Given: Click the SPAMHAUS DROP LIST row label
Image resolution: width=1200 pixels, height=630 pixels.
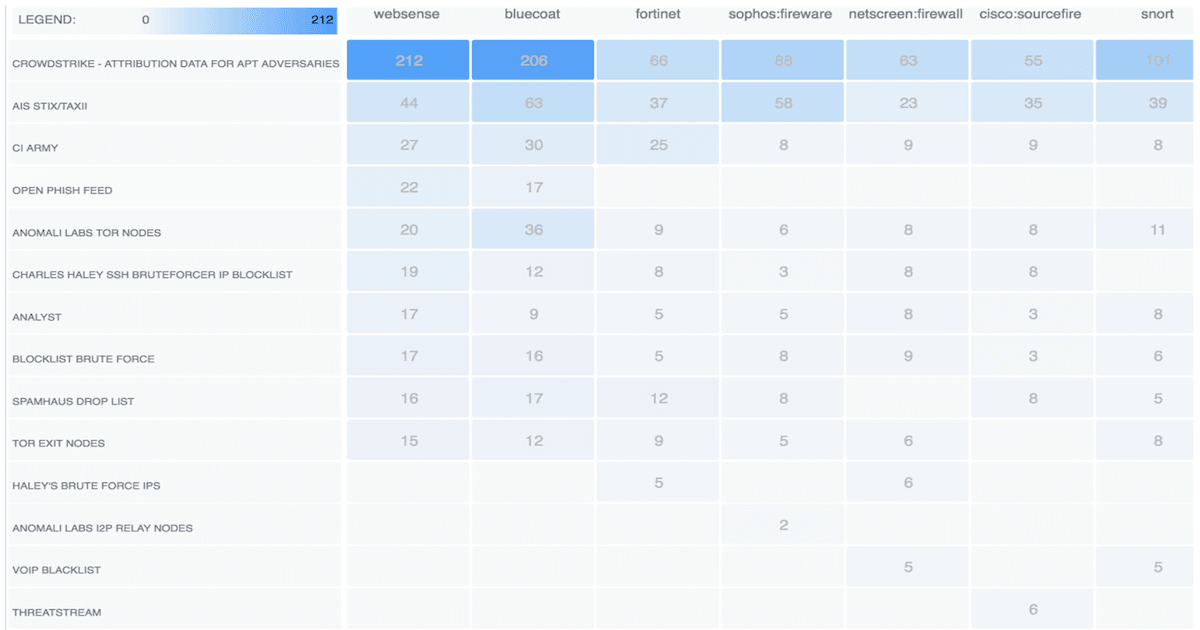Looking at the screenshot, I should pyautogui.click(x=73, y=401).
